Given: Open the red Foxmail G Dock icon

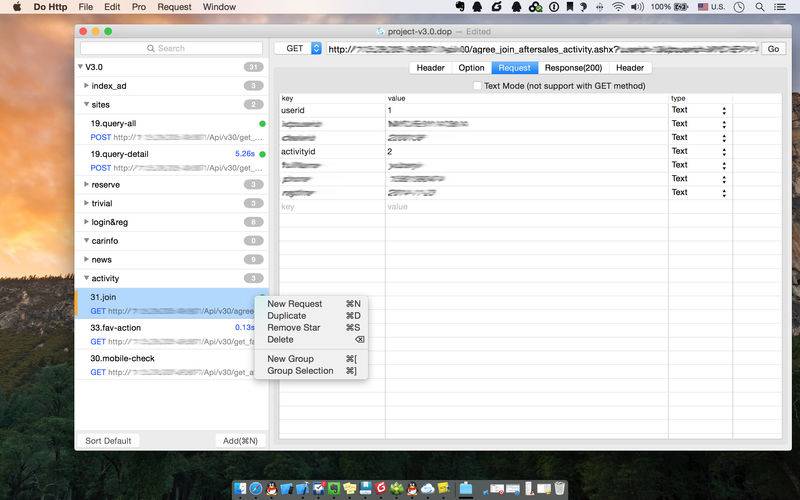Looking at the screenshot, I should pyautogui.click(x=381, y=488).
